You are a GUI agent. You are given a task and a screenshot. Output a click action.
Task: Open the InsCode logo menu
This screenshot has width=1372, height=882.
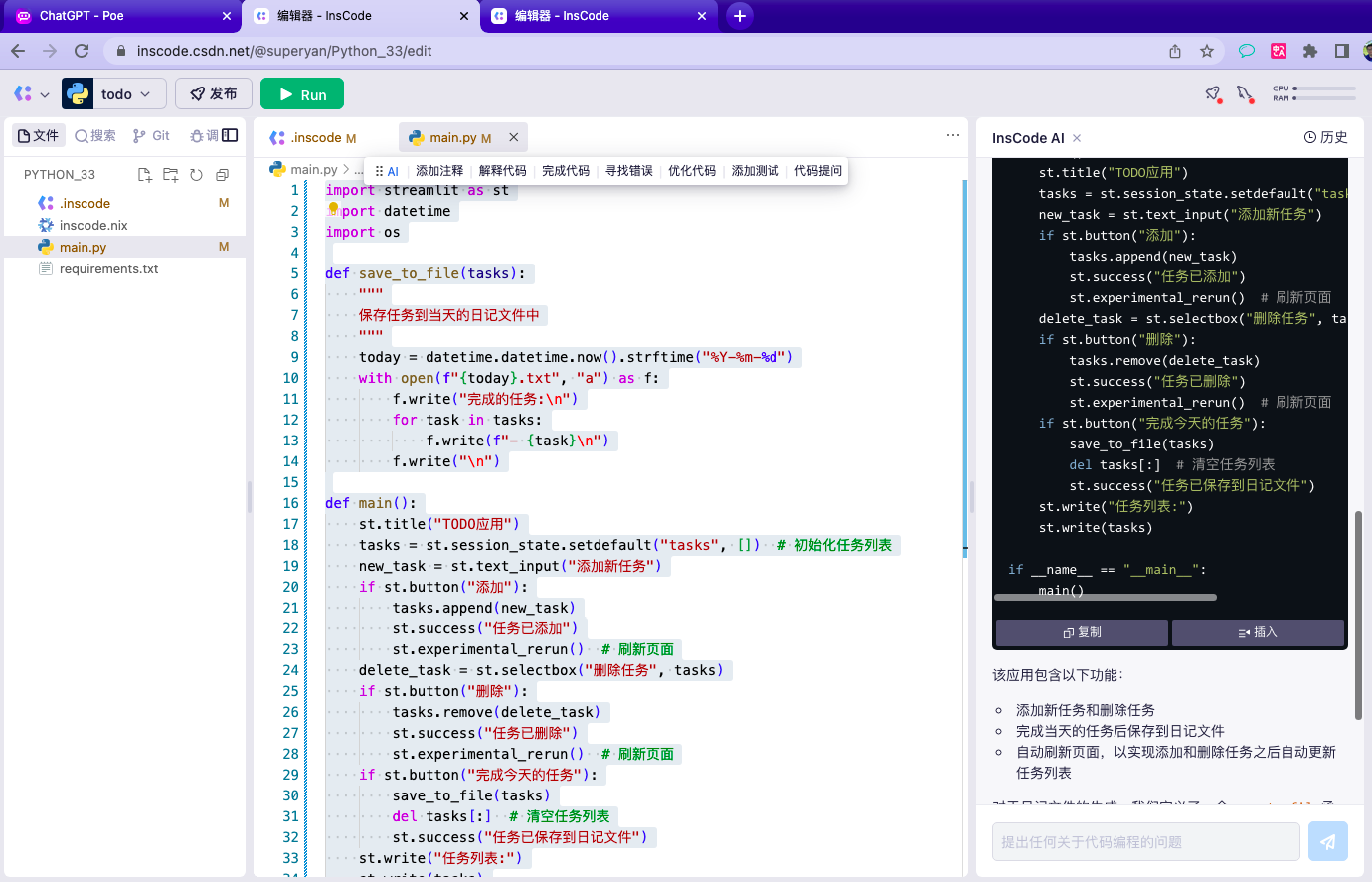31,94
